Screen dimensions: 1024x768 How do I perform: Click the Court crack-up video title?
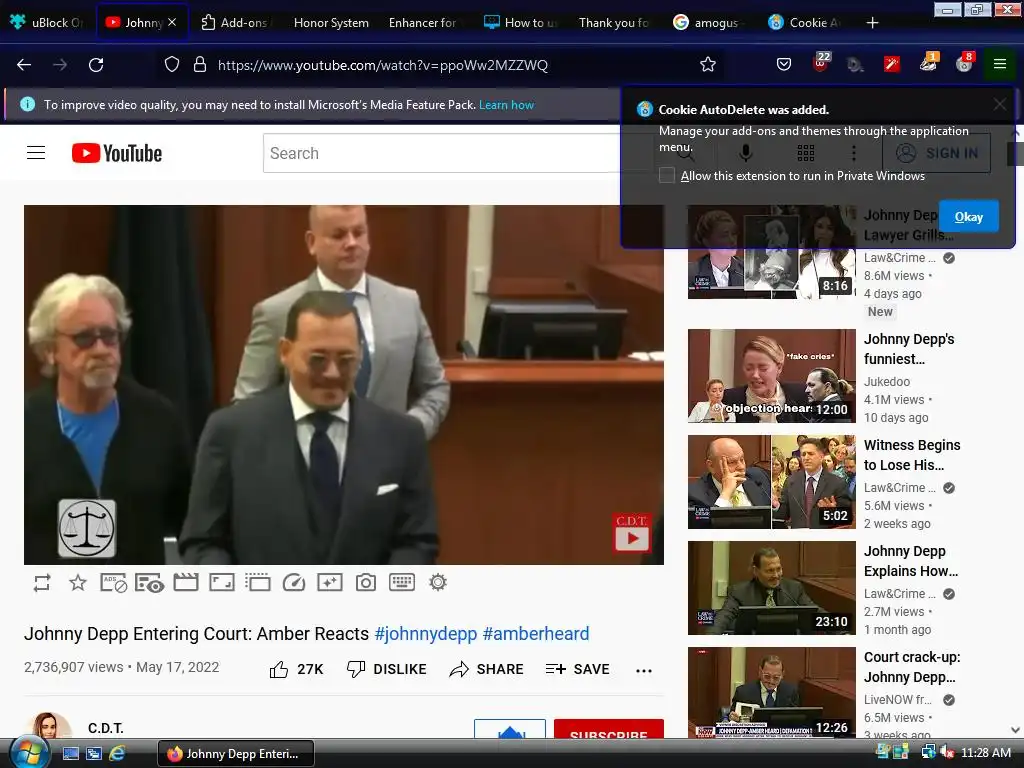pos(912,667)
